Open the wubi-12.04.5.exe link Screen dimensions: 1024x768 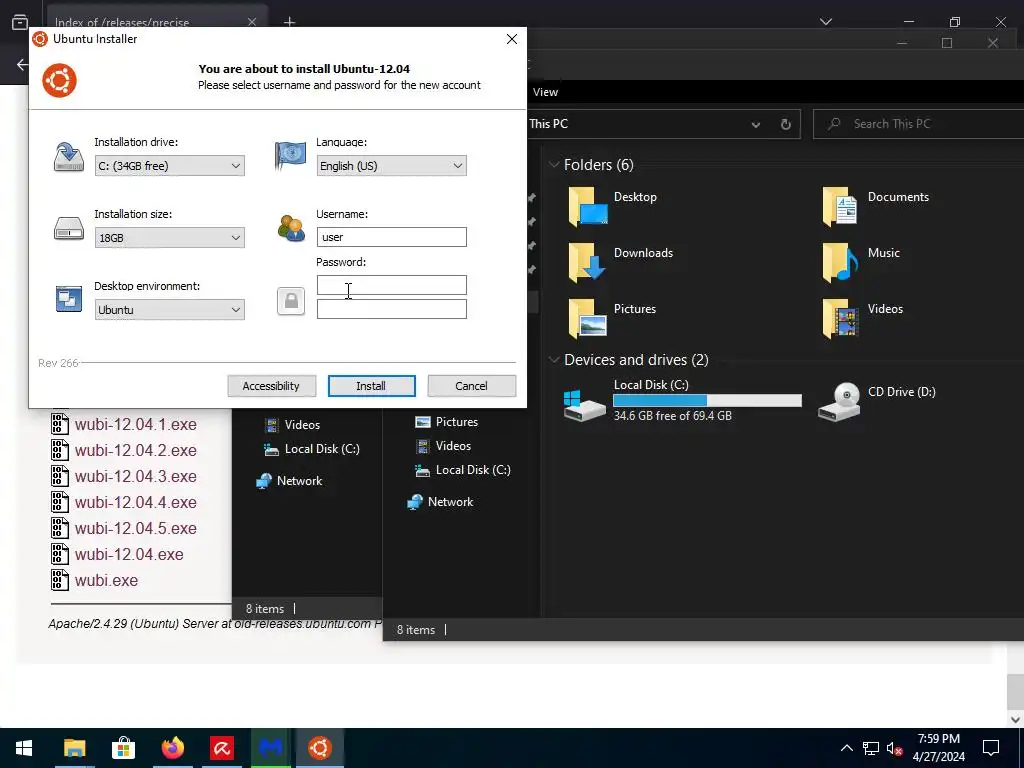point(135,528)
